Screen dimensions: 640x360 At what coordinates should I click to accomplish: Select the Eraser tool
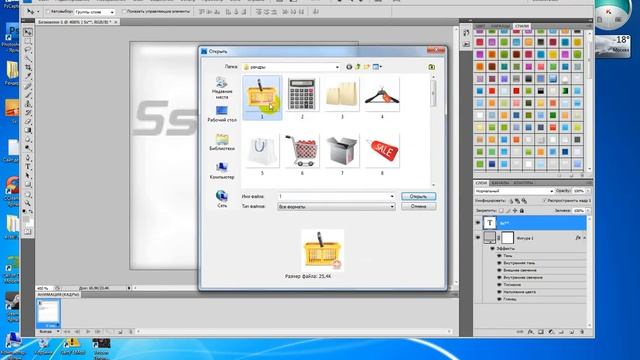pyautogui.click(x=28, y=121)
